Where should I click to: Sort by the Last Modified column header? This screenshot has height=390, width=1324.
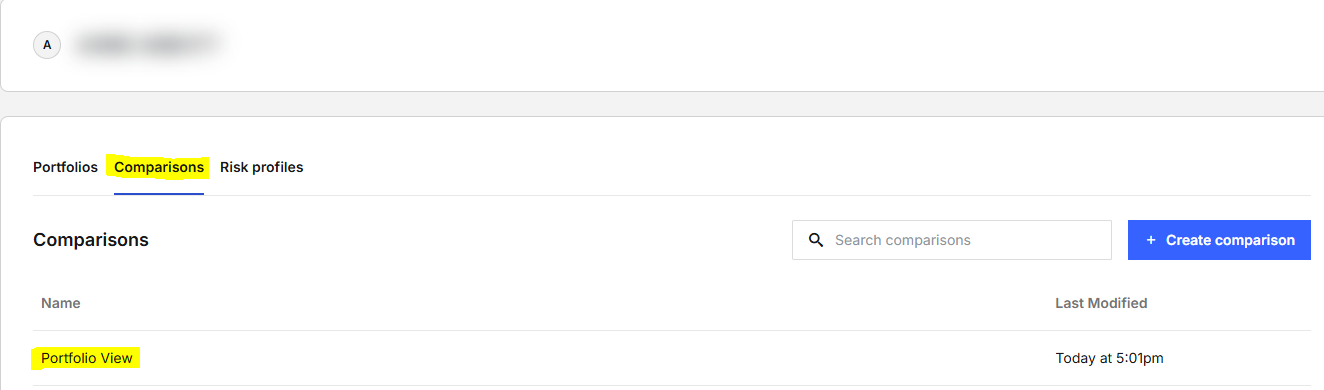[1101, 303]
